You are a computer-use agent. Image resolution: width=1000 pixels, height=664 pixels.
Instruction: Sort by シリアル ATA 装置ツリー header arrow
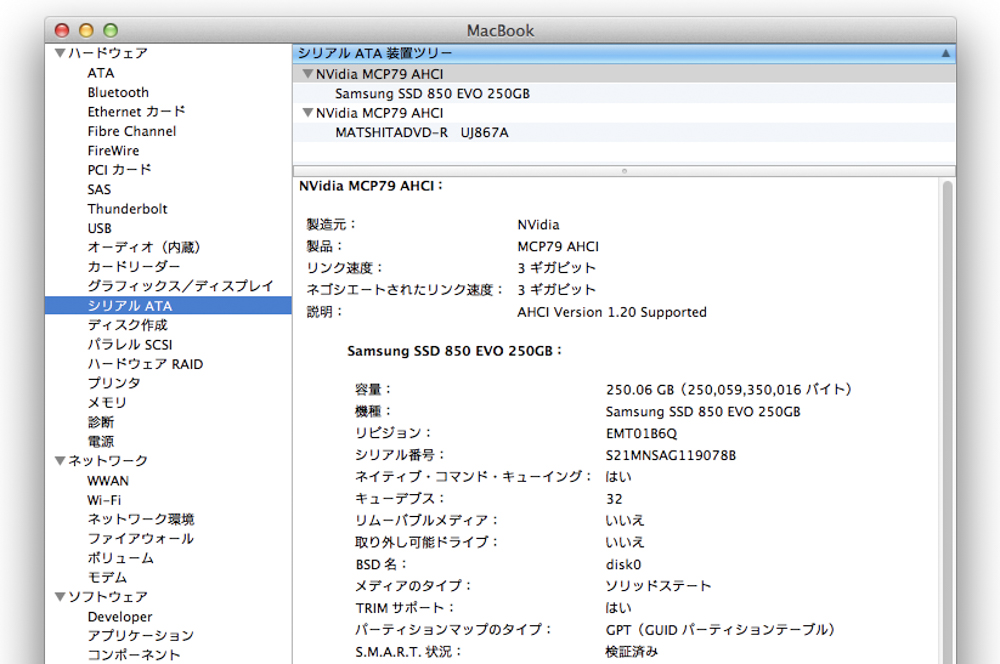(x=946, y=54)
